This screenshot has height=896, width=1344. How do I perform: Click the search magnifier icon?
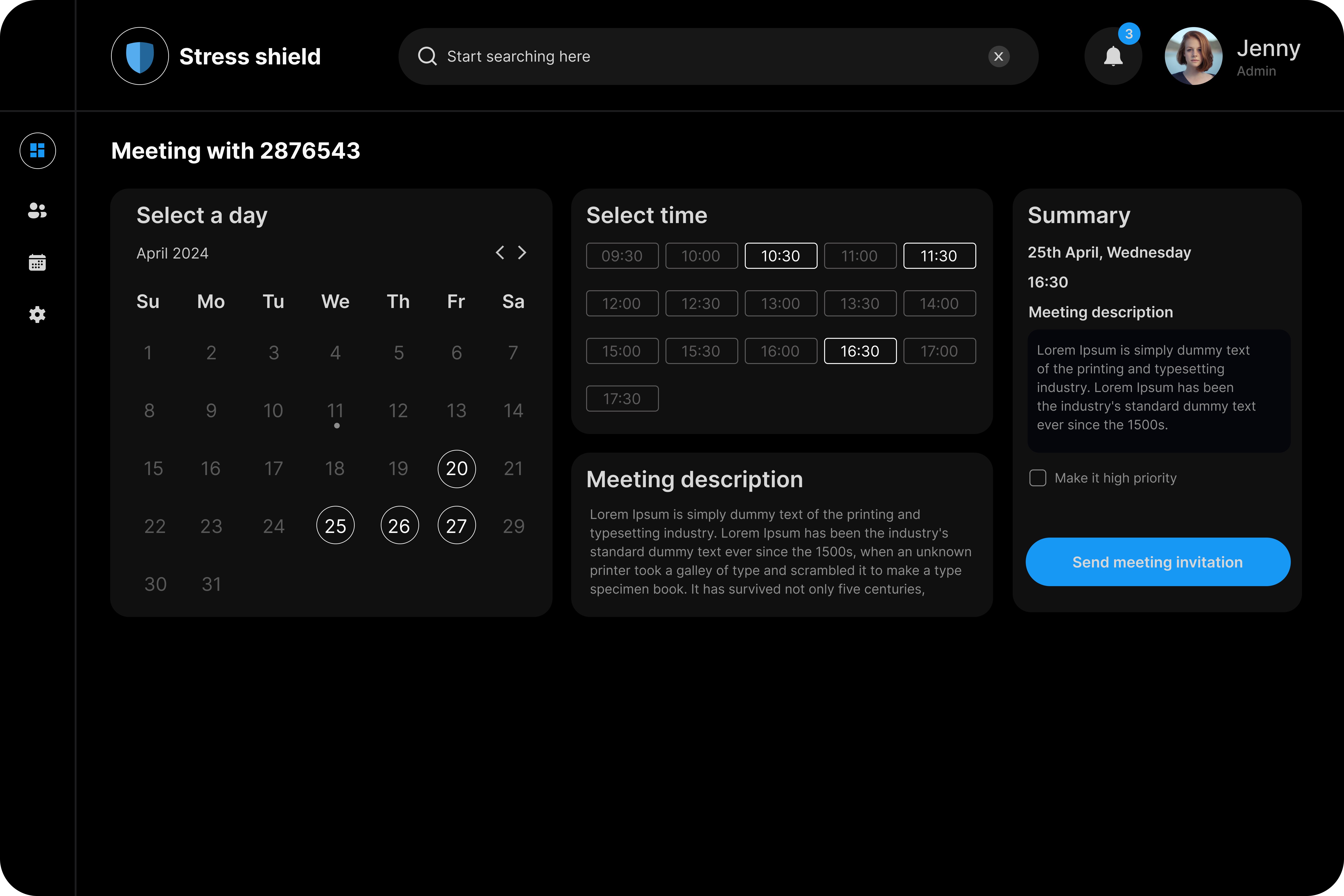click(427, 56)
